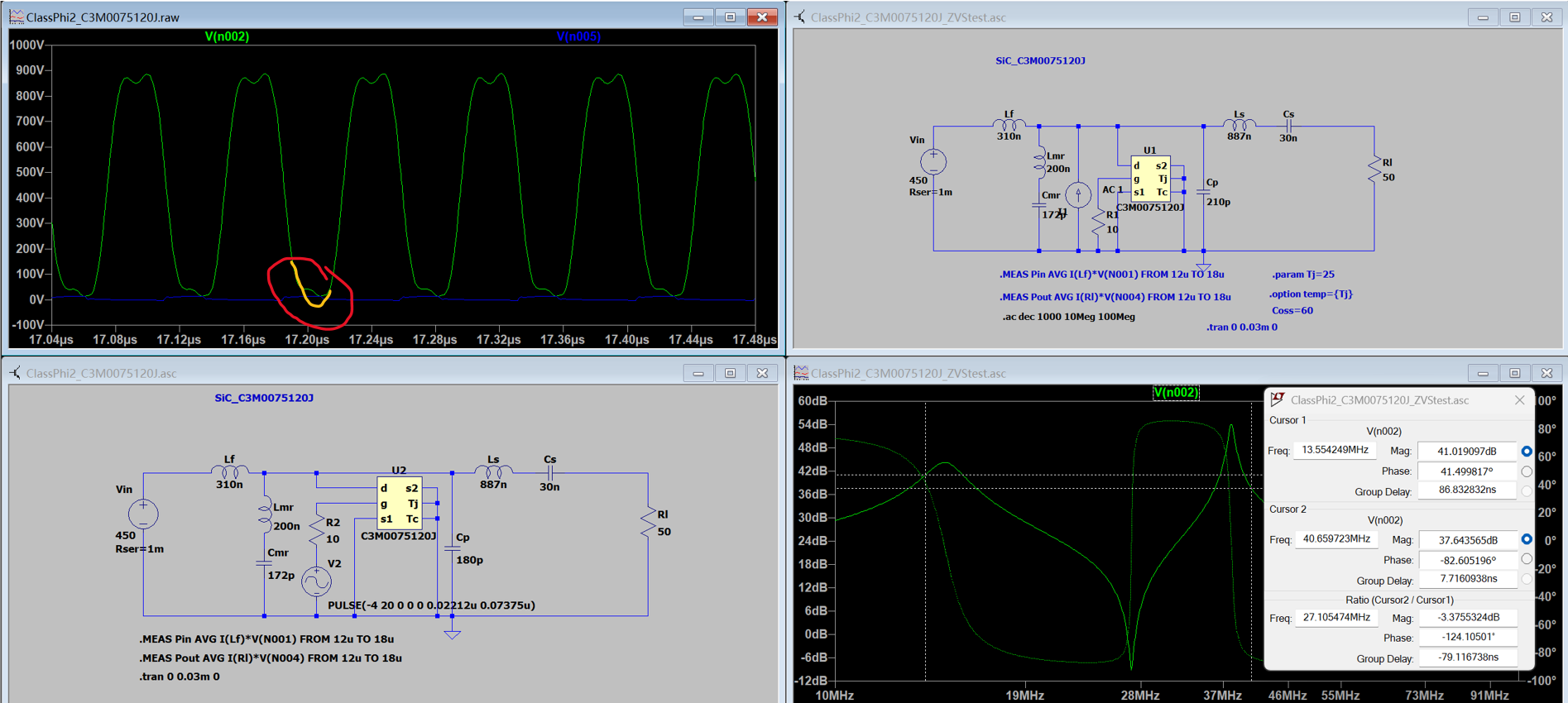
Task: Click V(n002) label in AC analysis plot
Action: [x=1176, y=393]
